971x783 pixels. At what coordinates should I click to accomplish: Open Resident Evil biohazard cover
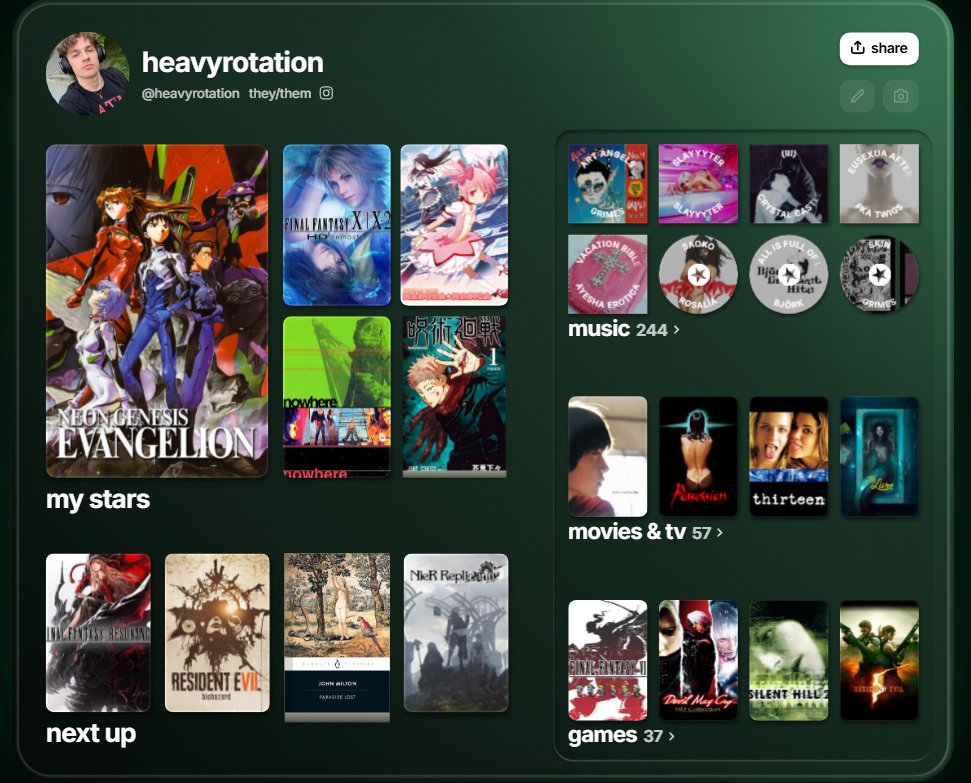(x=217, y=632)
